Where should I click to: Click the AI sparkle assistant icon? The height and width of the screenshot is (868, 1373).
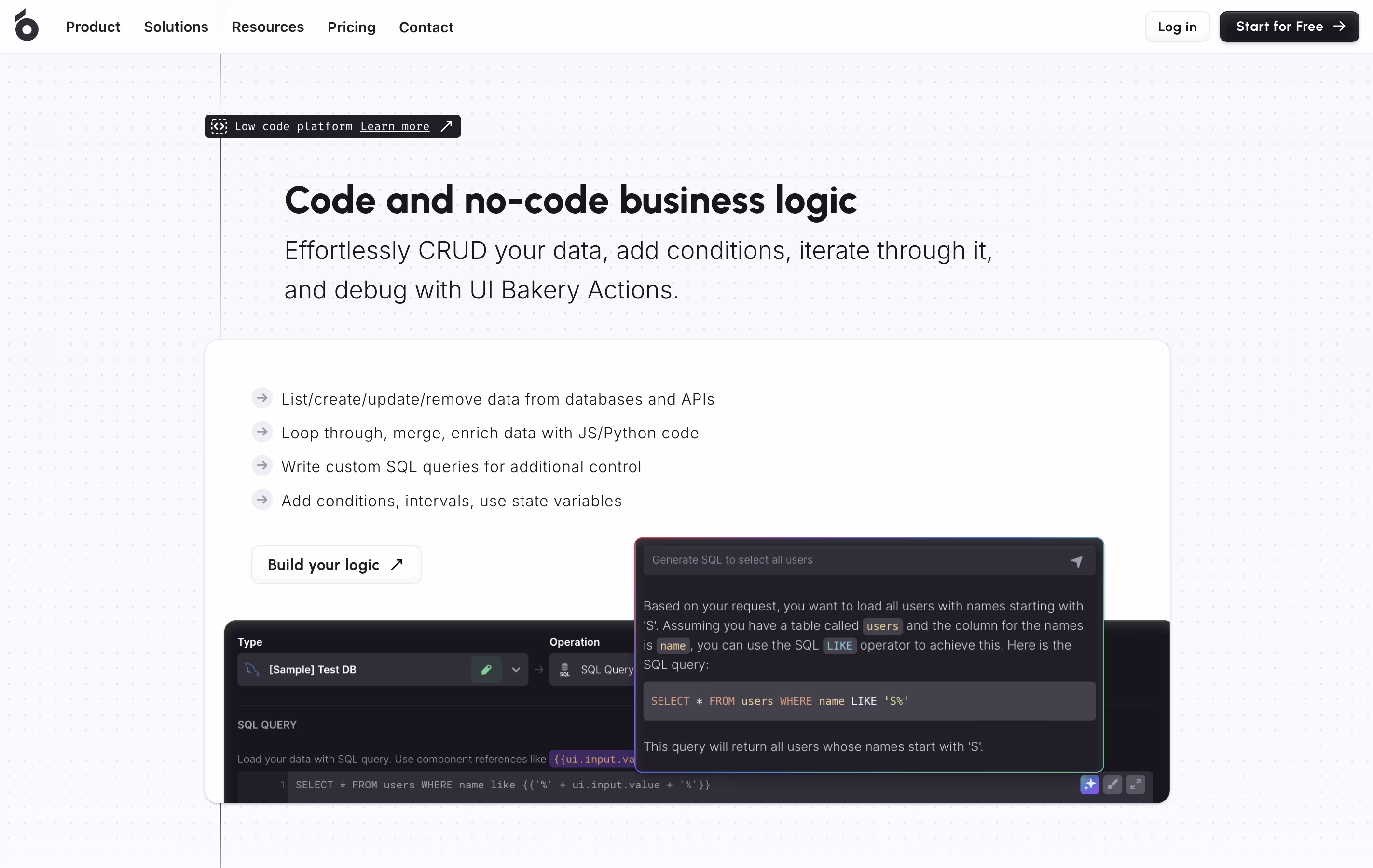pos(1089,785)
